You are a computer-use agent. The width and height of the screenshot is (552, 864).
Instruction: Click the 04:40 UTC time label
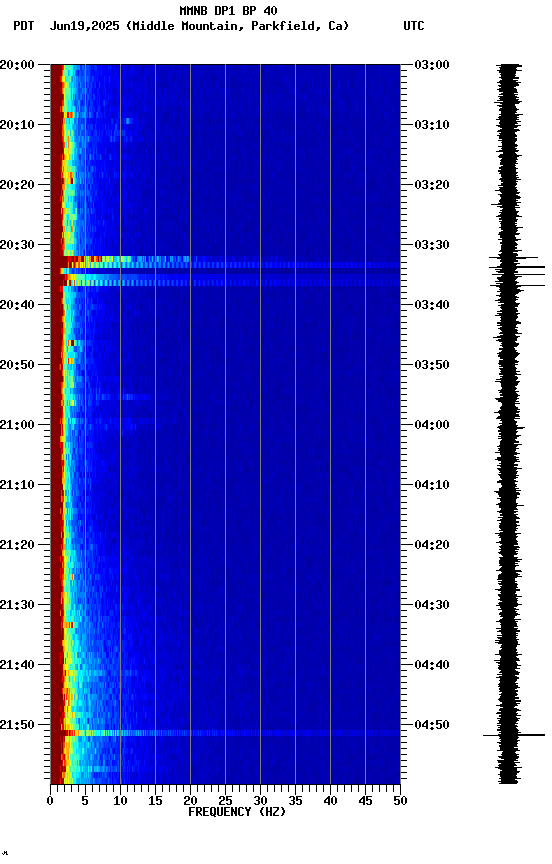click(432, 665)
